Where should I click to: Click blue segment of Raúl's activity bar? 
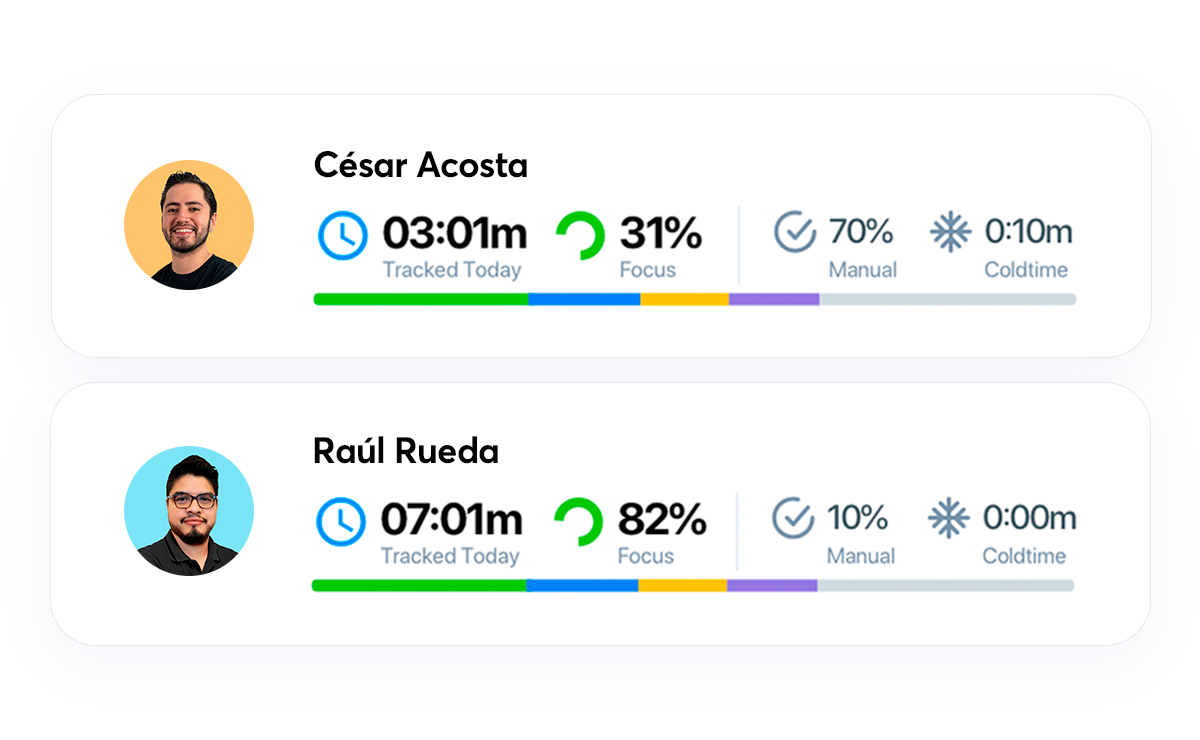(x=582, y=585)
